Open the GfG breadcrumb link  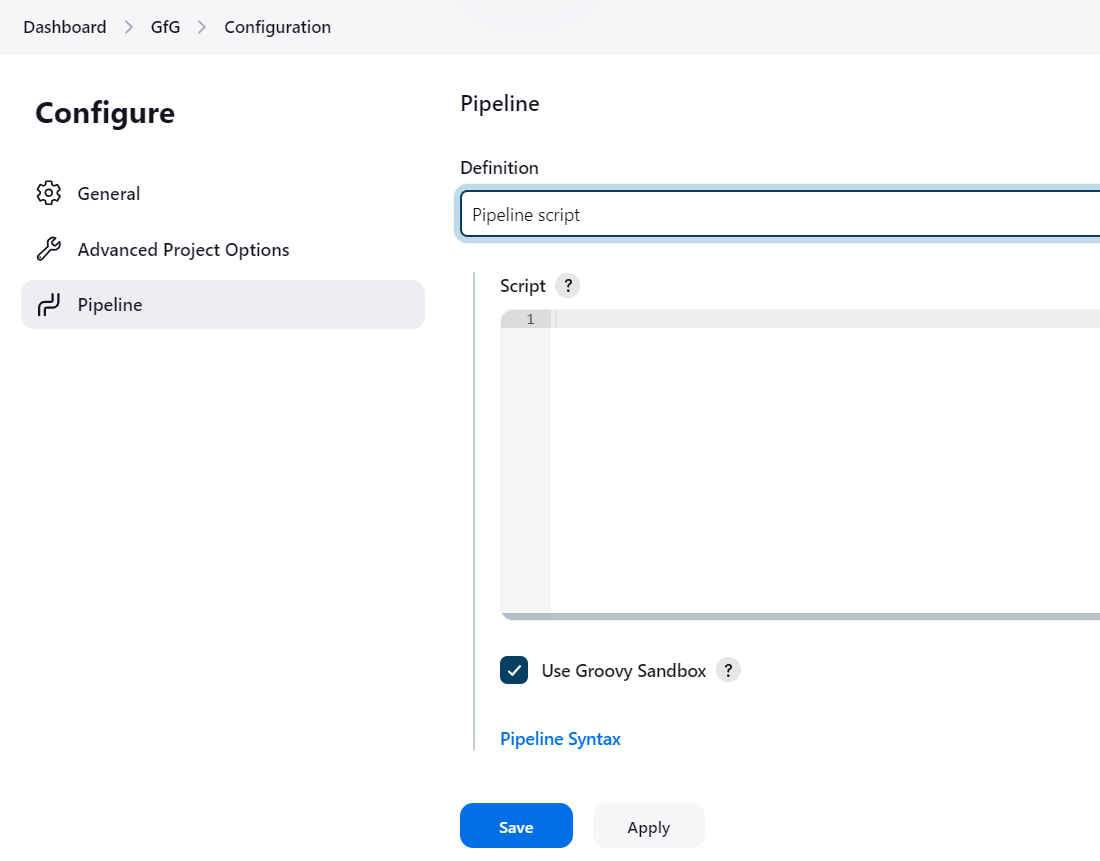click(165, 27)
